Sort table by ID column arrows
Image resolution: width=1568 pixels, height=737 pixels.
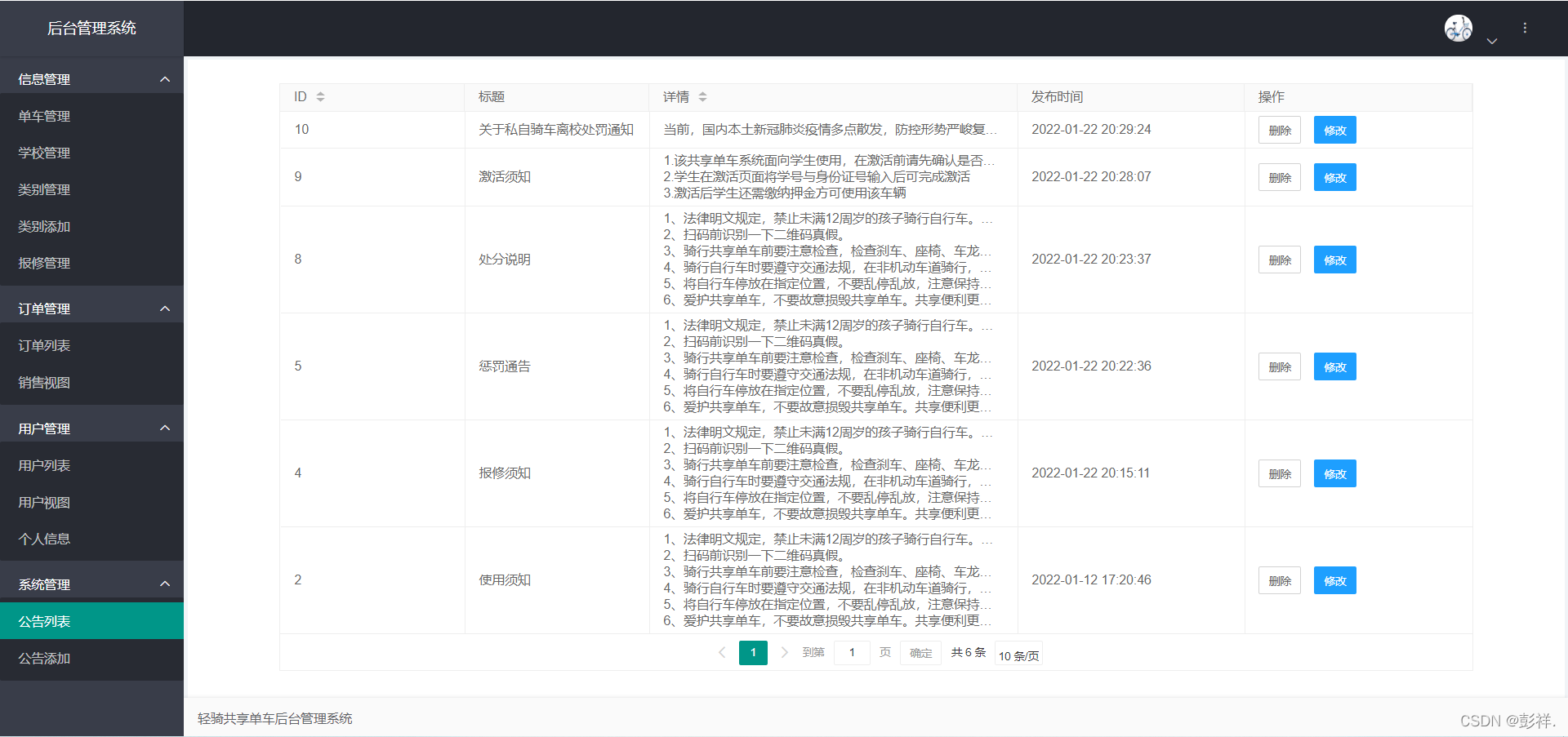[320, 96]
